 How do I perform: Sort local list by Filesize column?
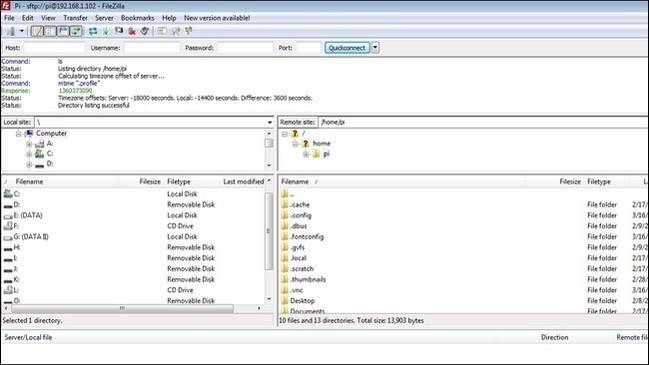click(x=150, y=182)
